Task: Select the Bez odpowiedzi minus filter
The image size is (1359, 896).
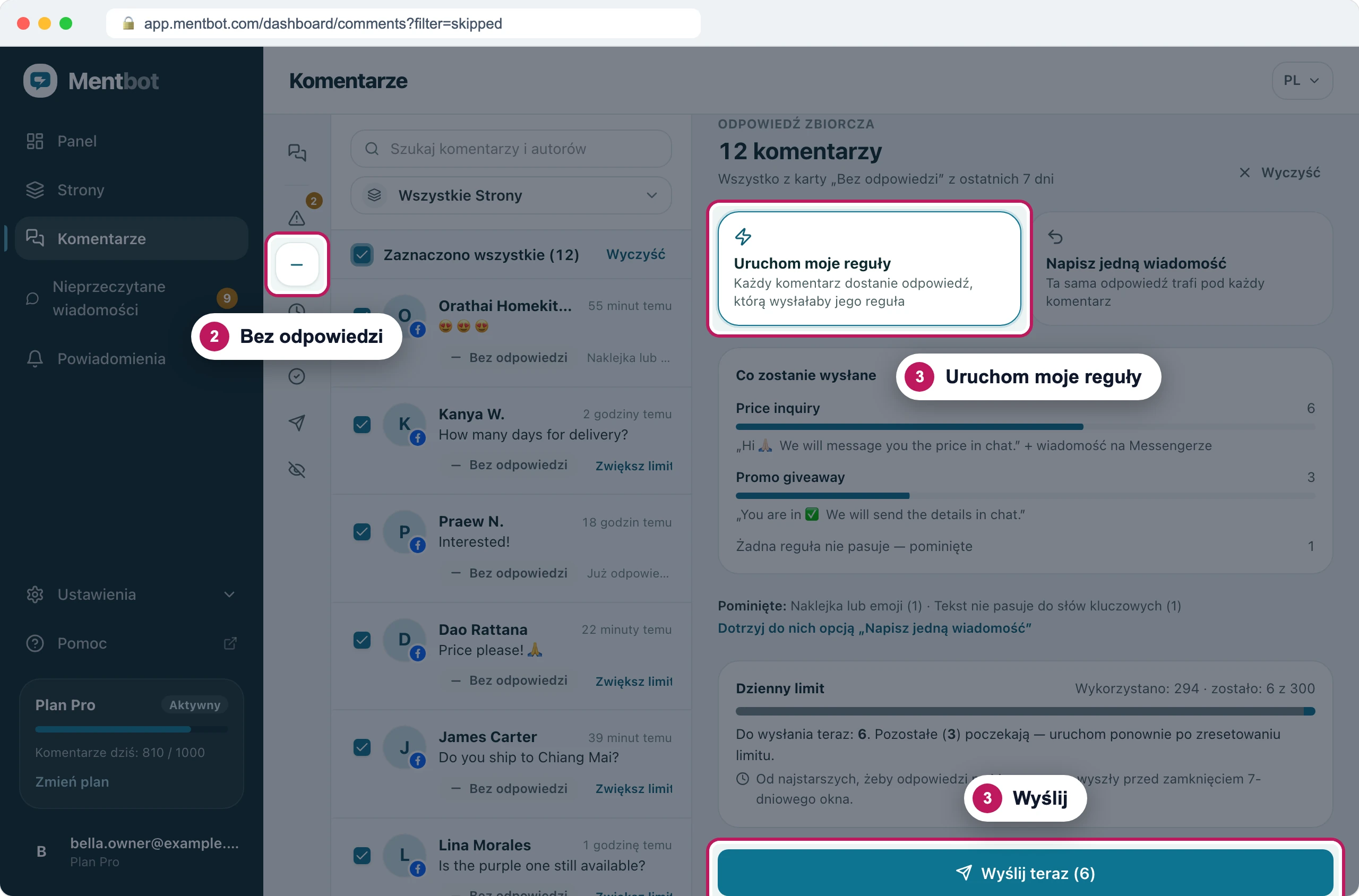Action: (297, 264)
